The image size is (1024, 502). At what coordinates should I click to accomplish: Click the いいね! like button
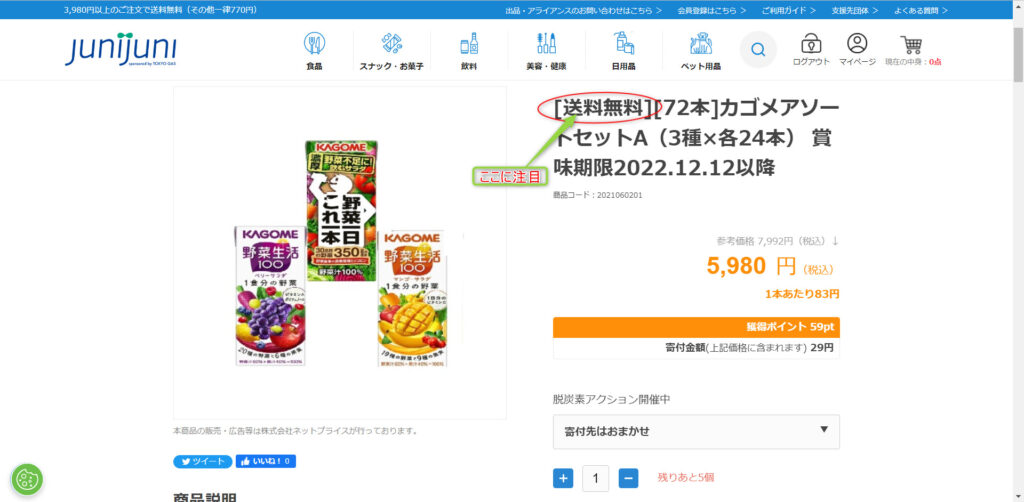[x=266, y=462]
